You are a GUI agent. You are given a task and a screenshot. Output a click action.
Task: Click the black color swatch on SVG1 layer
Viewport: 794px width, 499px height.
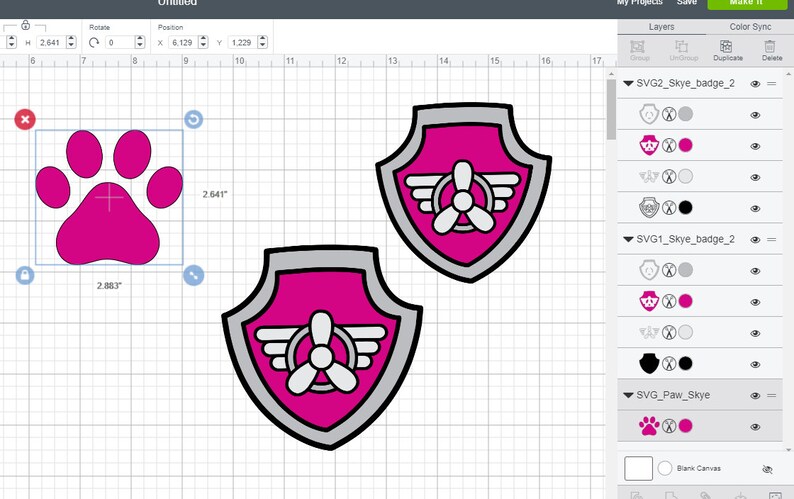click(685, 363)
